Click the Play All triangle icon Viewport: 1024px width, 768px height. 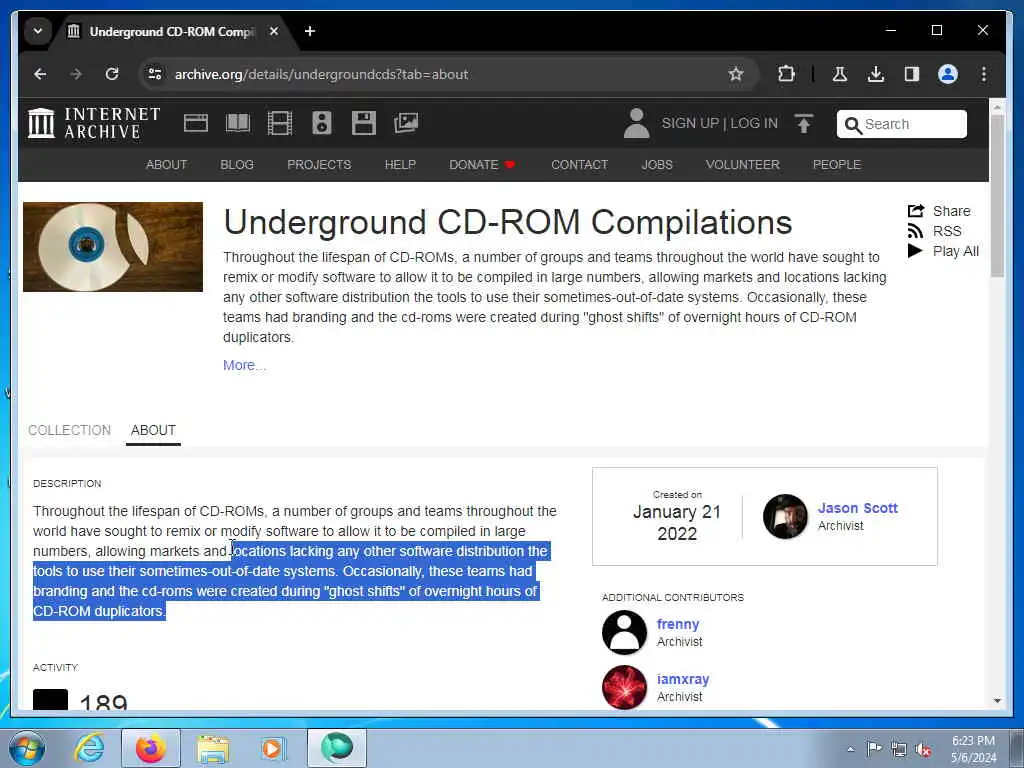tap(915, 251)
